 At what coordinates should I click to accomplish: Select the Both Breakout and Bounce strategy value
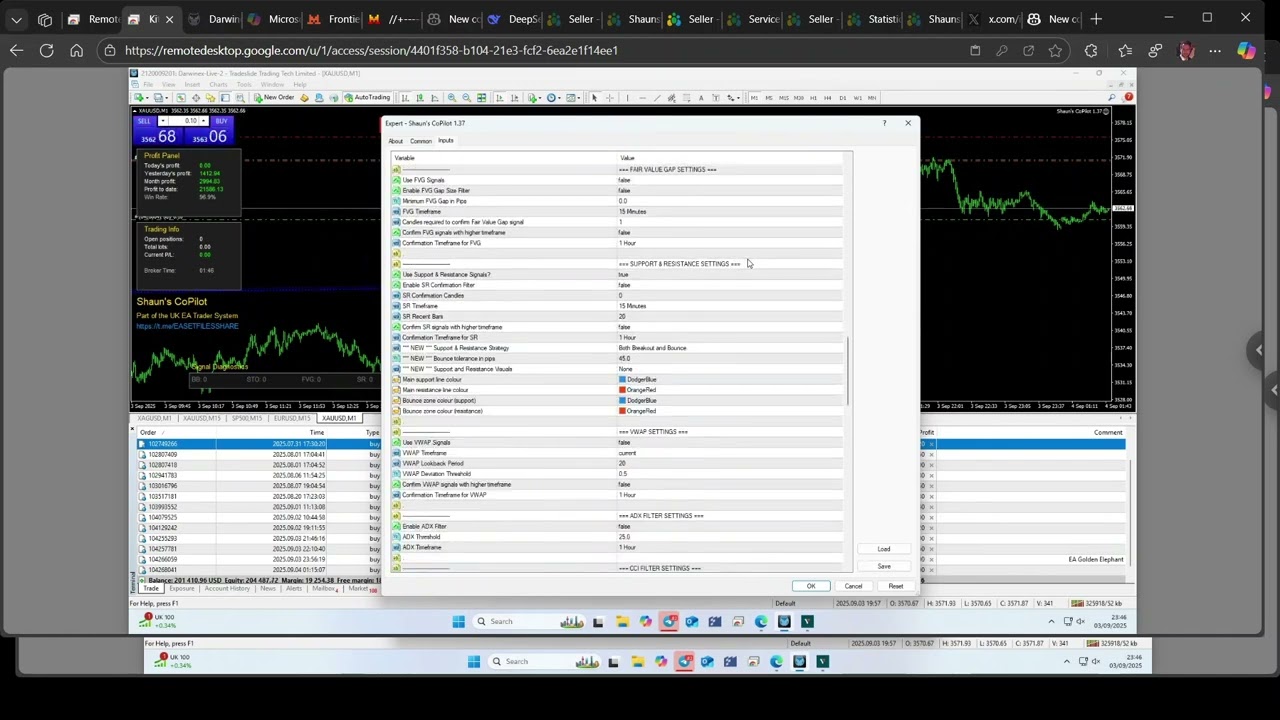tap(652, 348)
